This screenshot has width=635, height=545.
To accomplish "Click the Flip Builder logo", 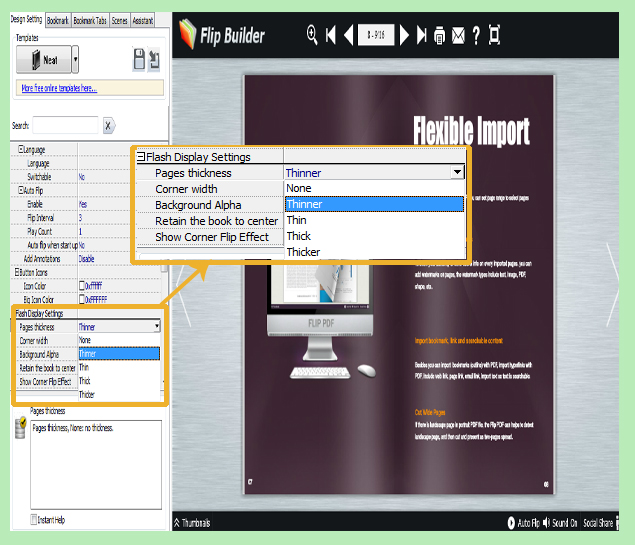I will tap(222, 35).
